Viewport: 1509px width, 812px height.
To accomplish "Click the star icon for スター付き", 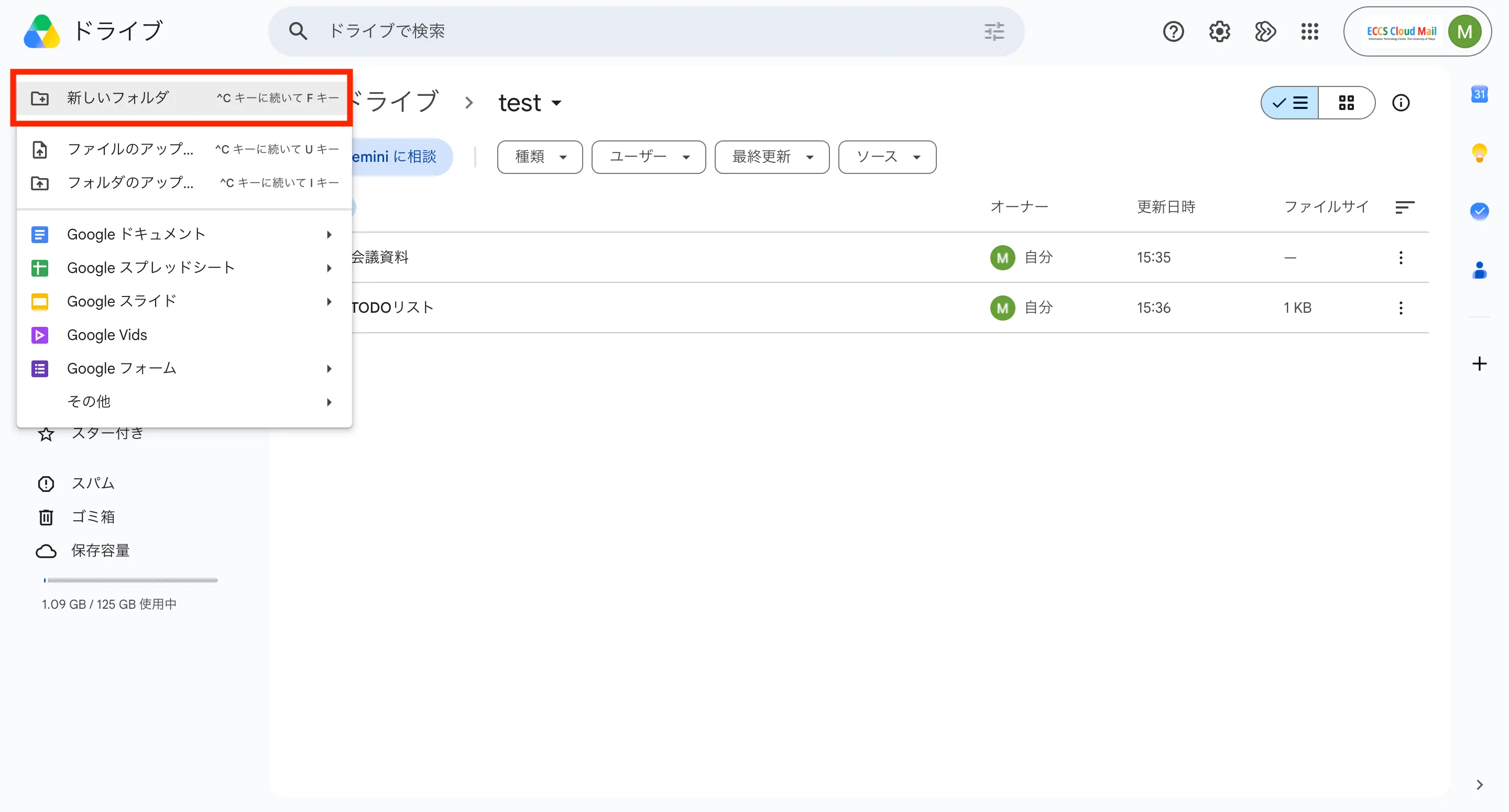I will point(46,434).
